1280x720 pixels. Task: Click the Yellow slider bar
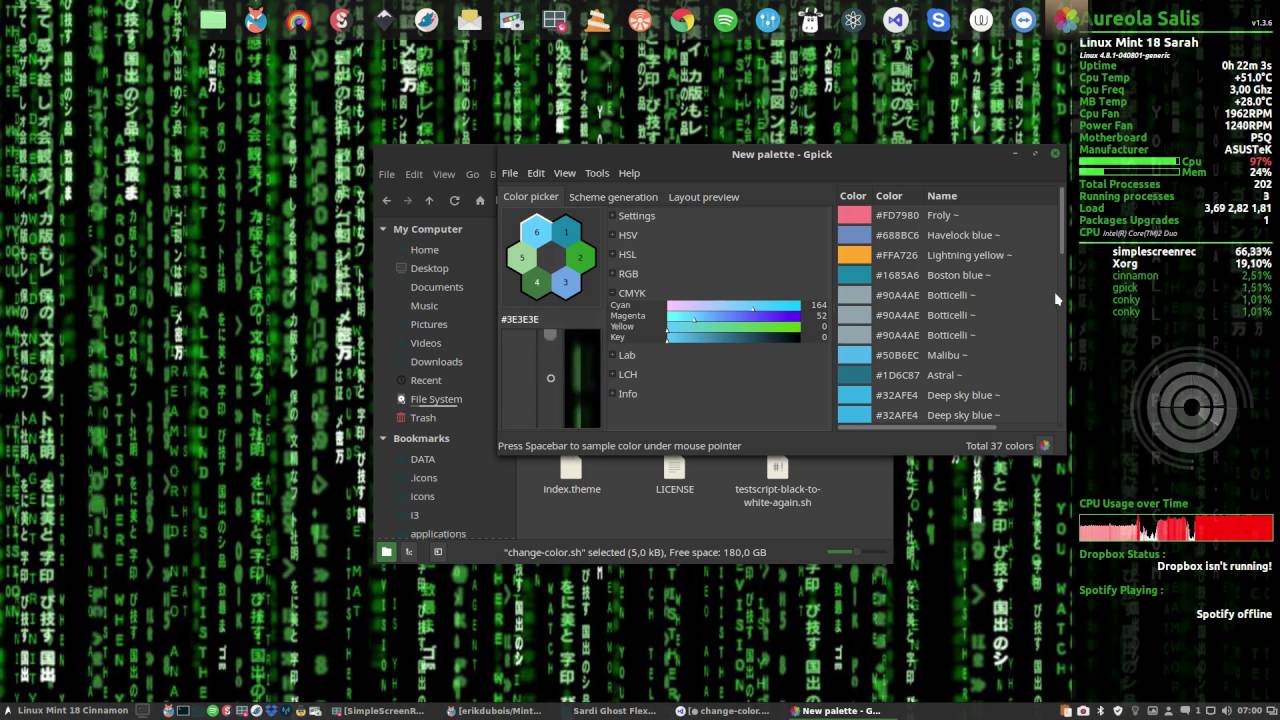click(x=734, y=327)
